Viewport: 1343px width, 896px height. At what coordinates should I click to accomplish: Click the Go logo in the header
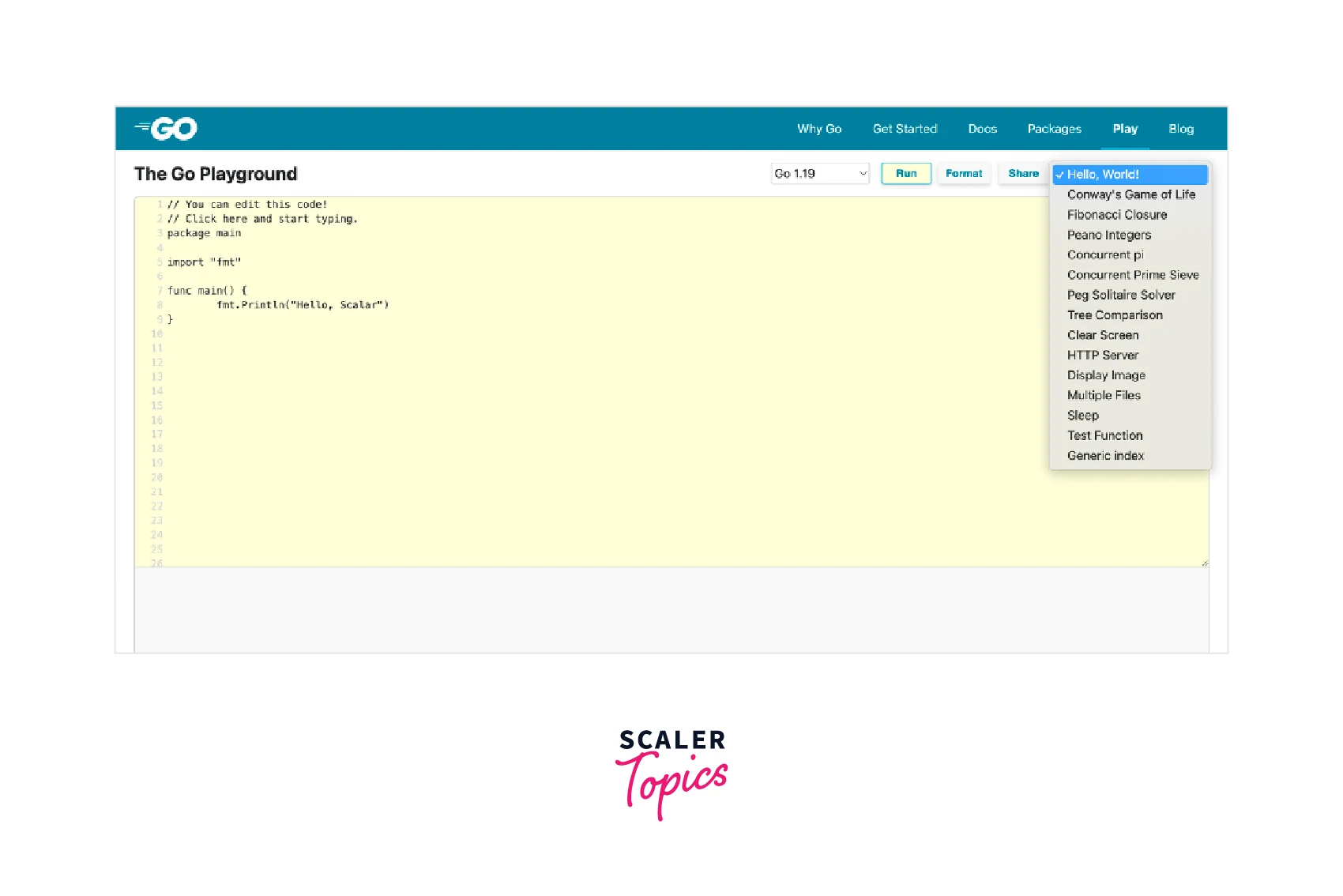[167, 129]
